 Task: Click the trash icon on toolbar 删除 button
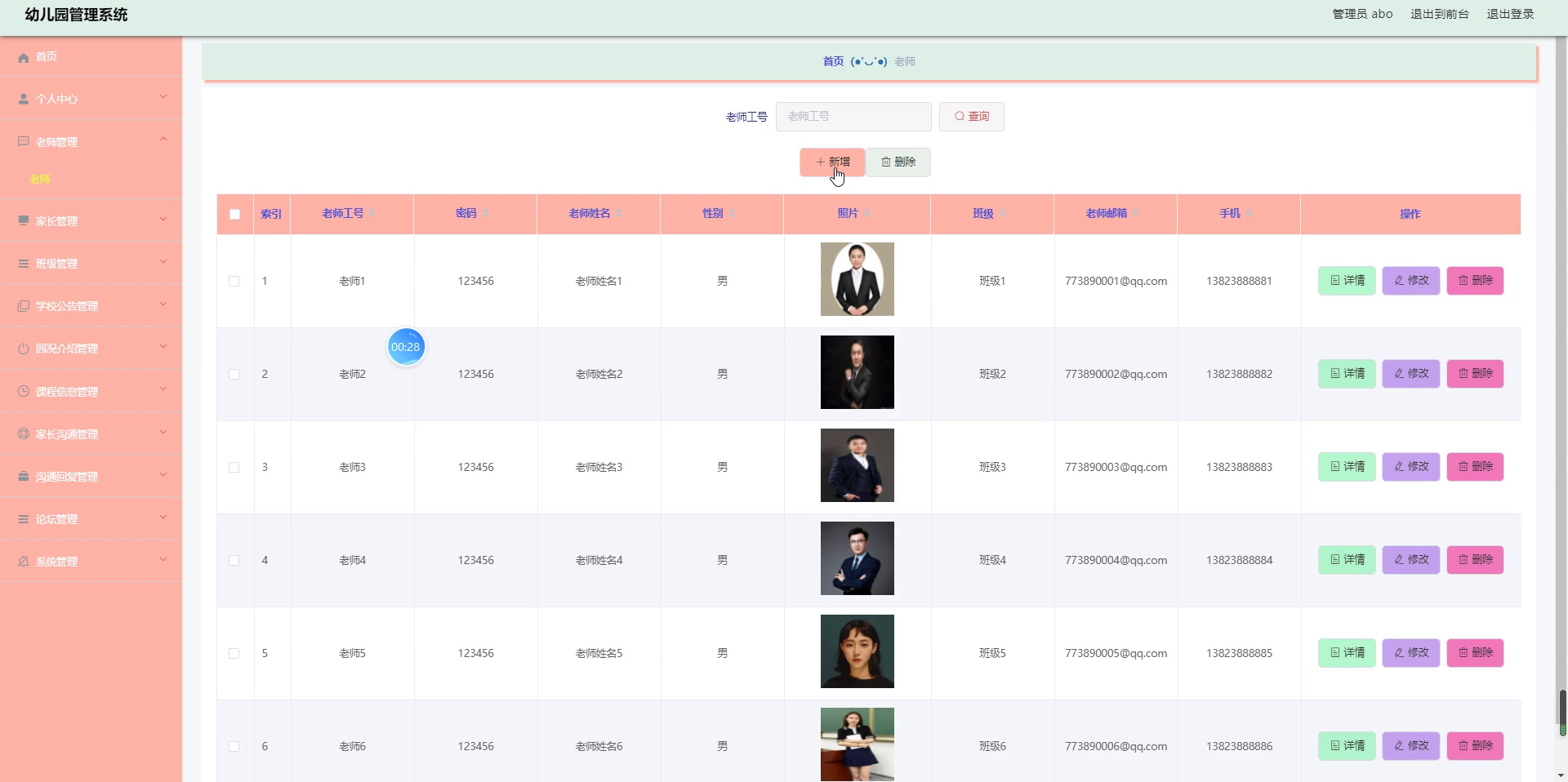[x=886, y=162]
